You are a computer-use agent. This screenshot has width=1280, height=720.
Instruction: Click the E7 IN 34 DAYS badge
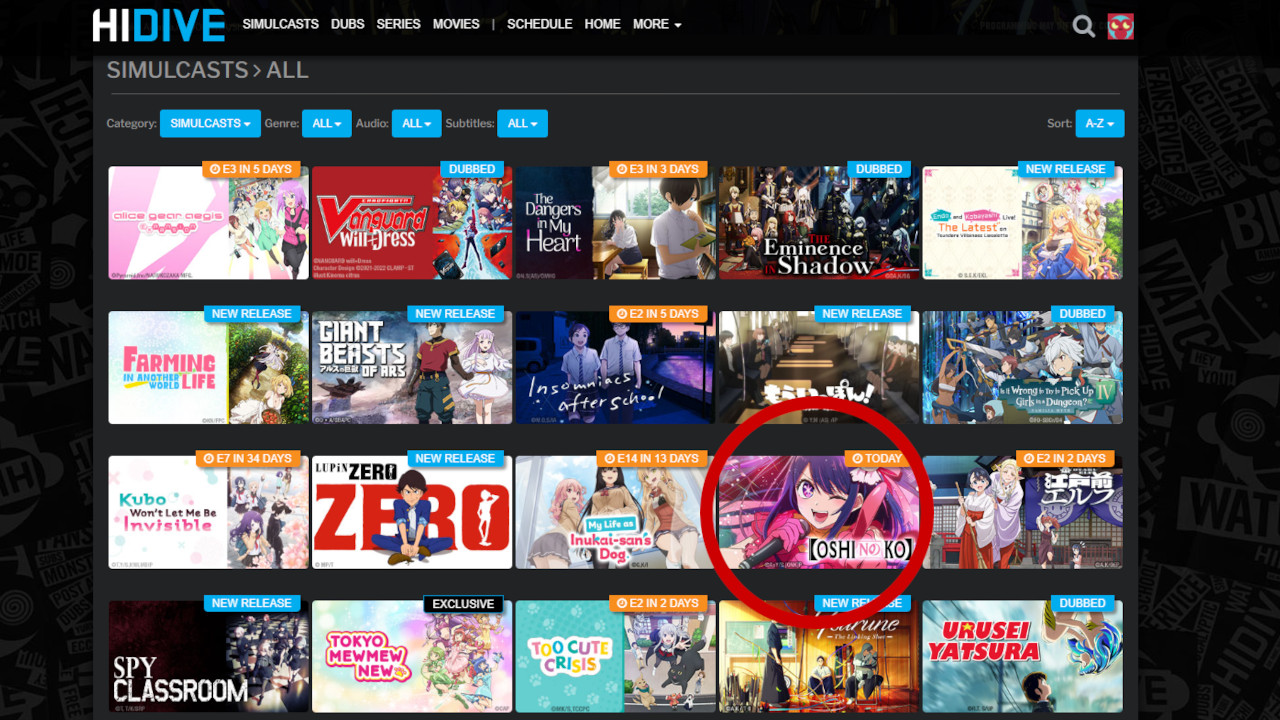coord(247,458)
